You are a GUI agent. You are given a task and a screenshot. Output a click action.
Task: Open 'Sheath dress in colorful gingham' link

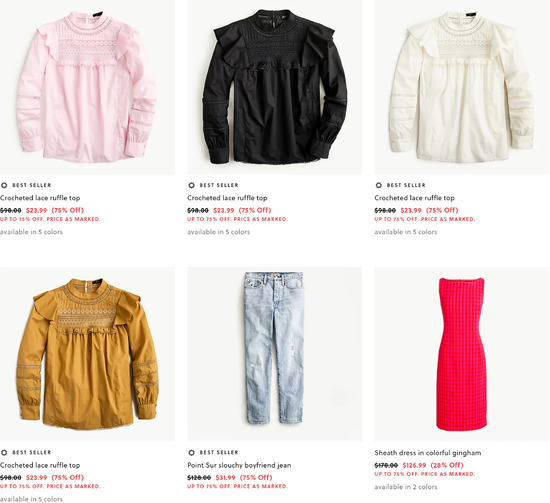tap(428, 453)
